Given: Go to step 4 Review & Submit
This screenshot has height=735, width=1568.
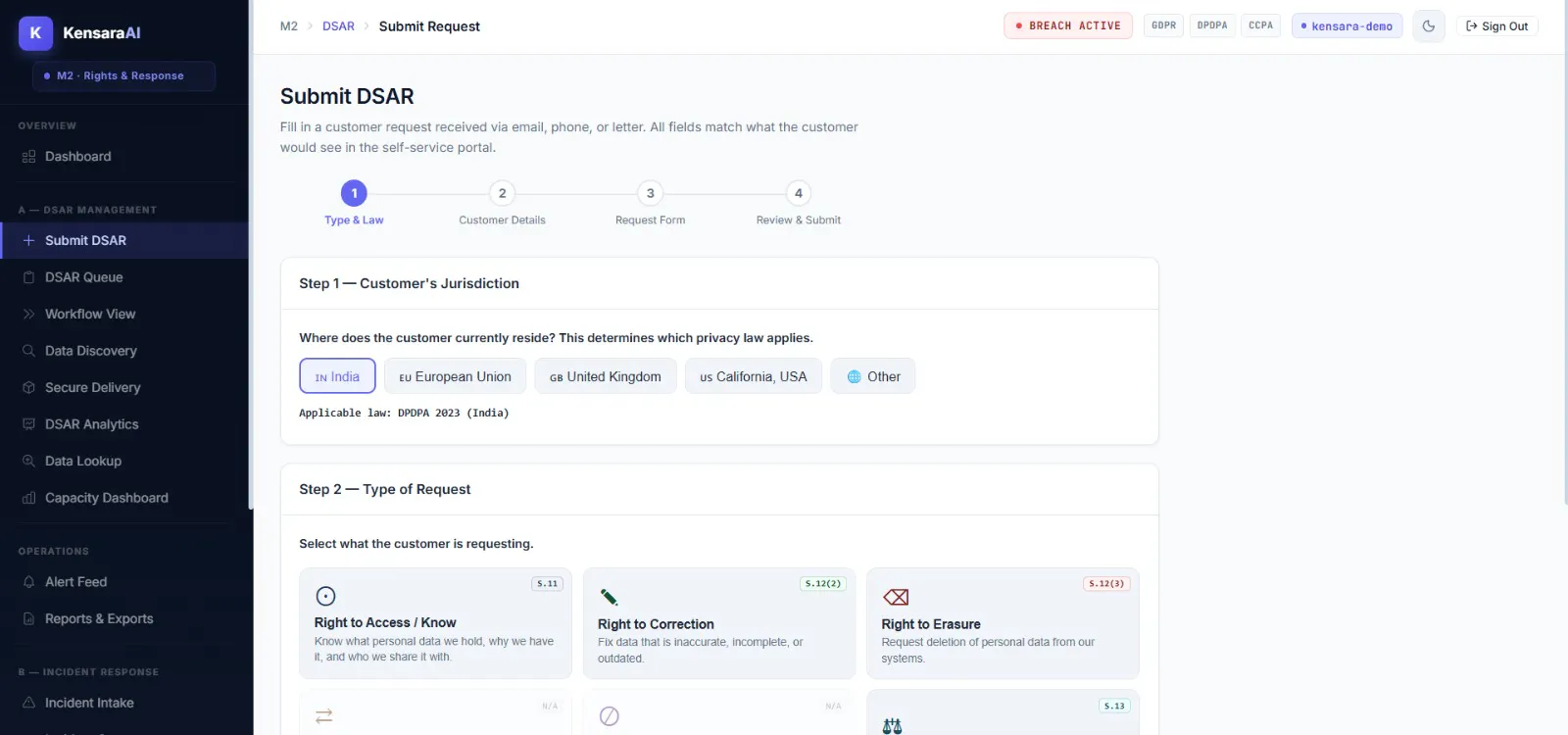Looking at the screenshot, I should 798,203.
